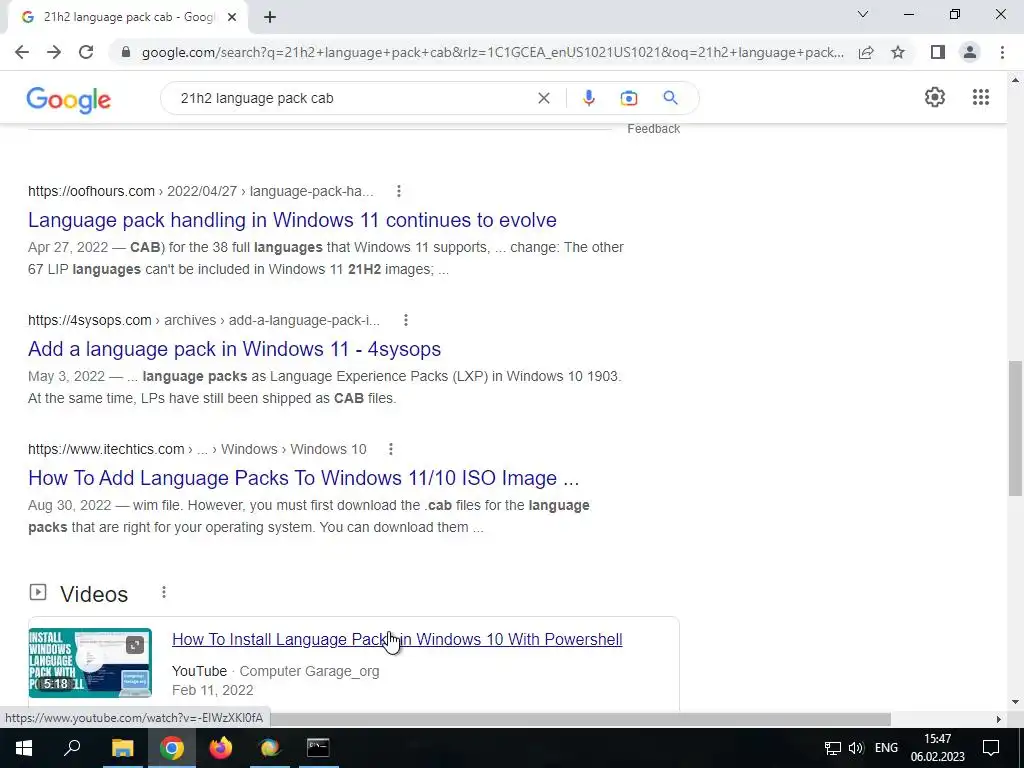The image size is (1024, 768).
Task: Open more options beside Videos heading
Action: pyautogui.click(x=164, y=592)
